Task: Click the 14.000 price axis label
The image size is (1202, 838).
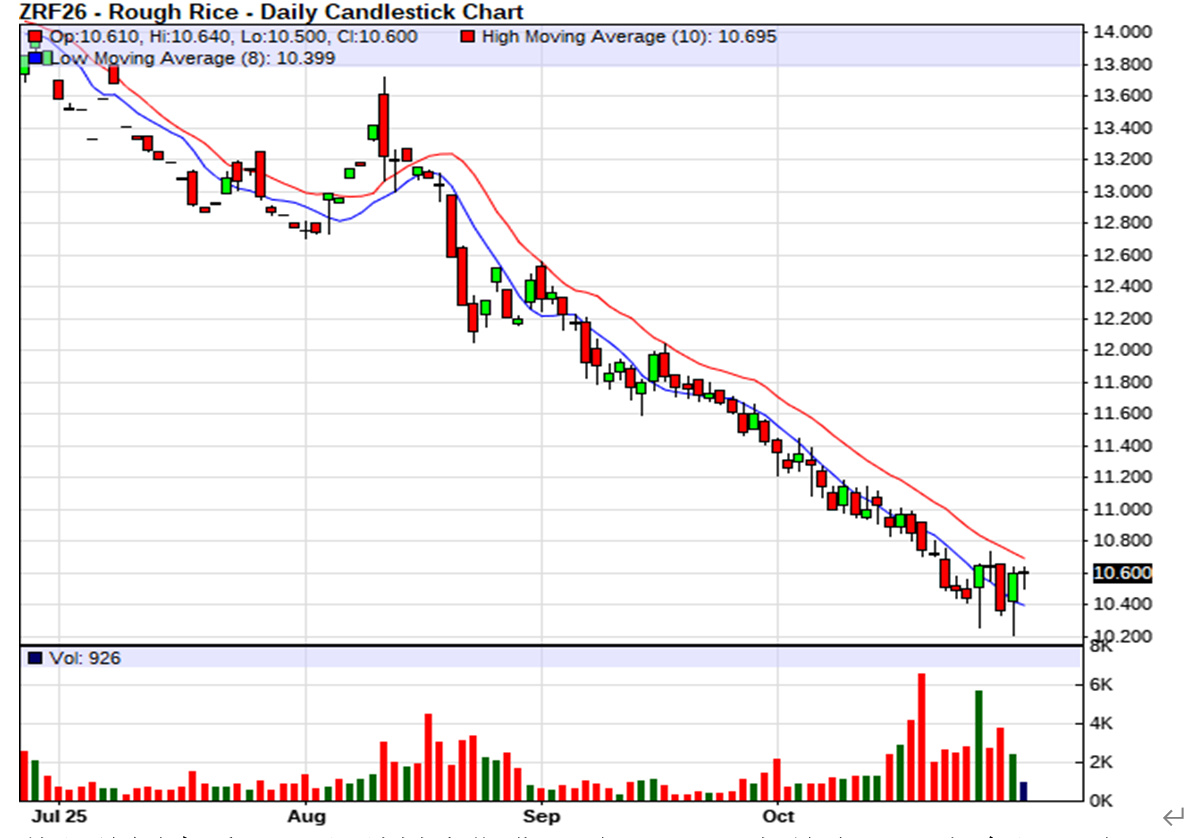Action: pyautogui.click(x=1120, y=32)
